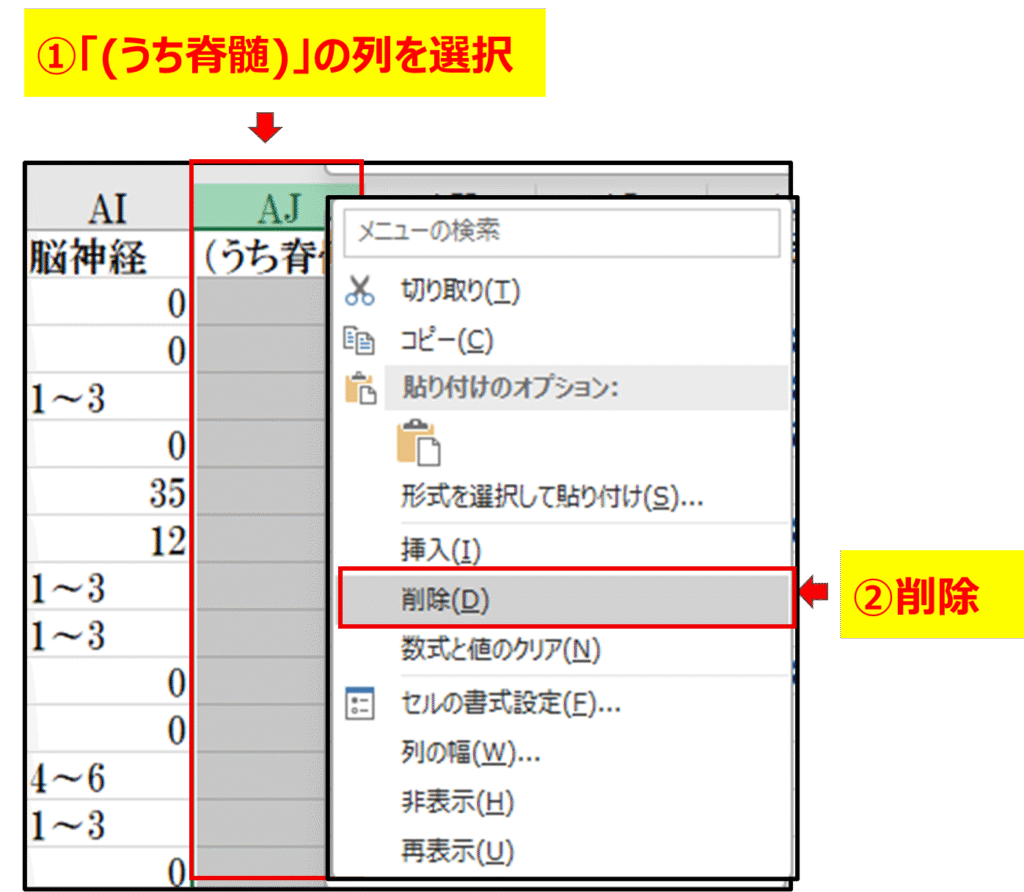Click the scissors Cut icon

(358, 291)
